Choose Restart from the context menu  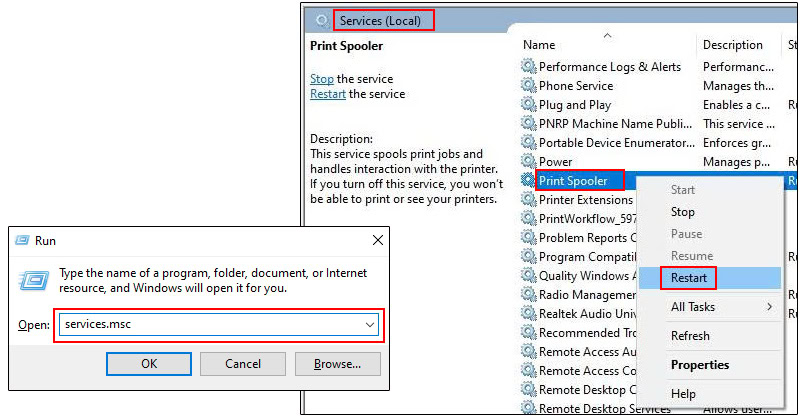(x=689, y=278)
